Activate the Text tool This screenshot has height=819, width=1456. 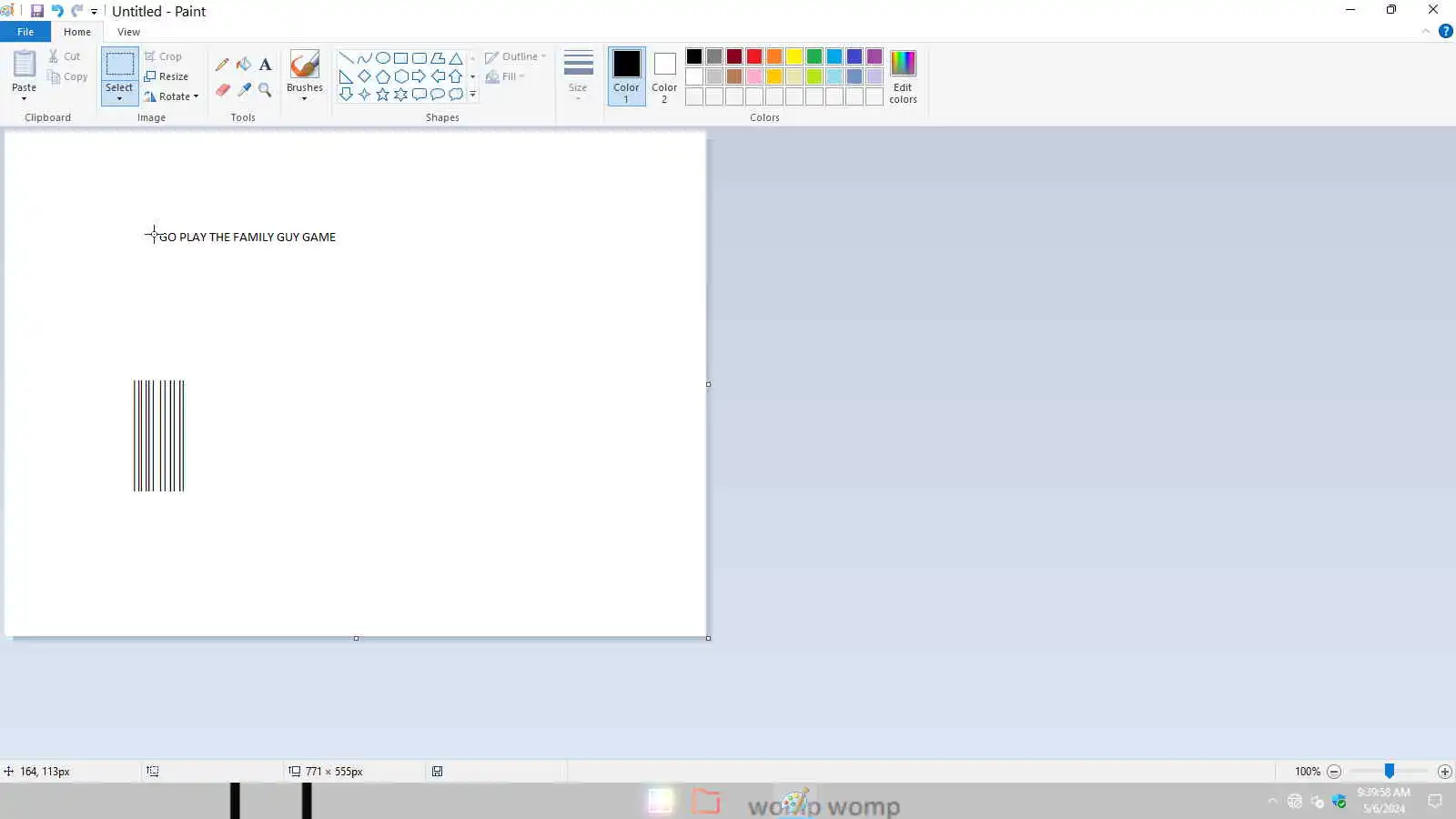click(265, 65)
